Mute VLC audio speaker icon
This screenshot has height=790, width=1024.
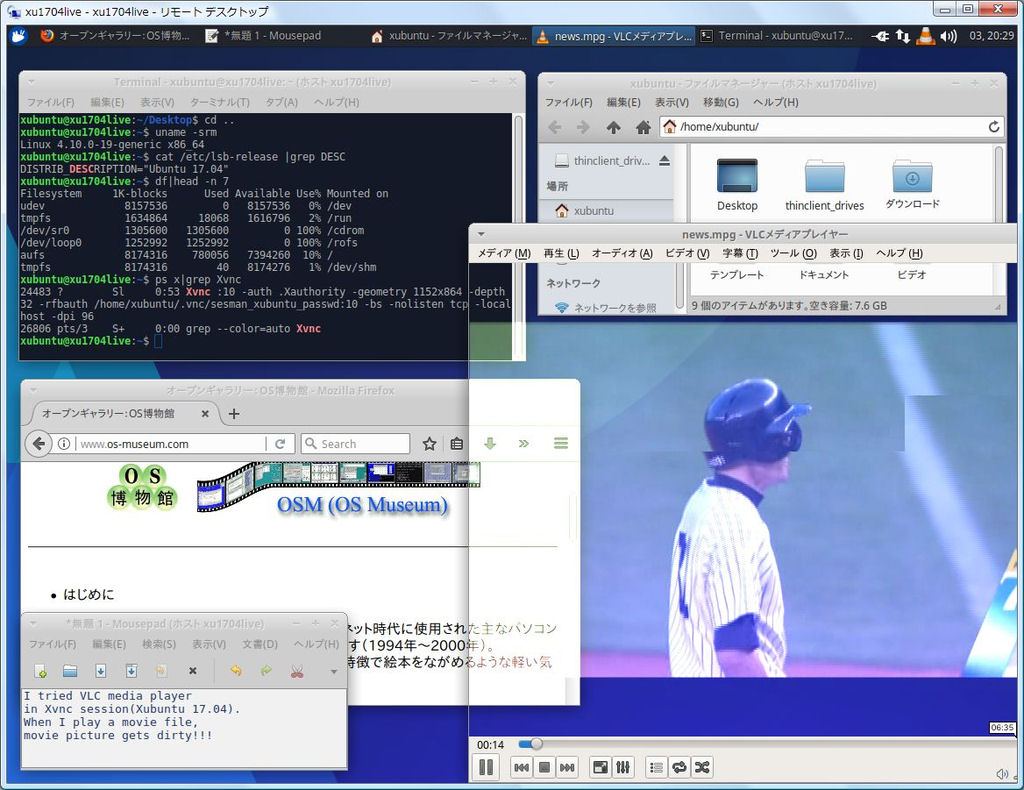tap(1002, 774)
